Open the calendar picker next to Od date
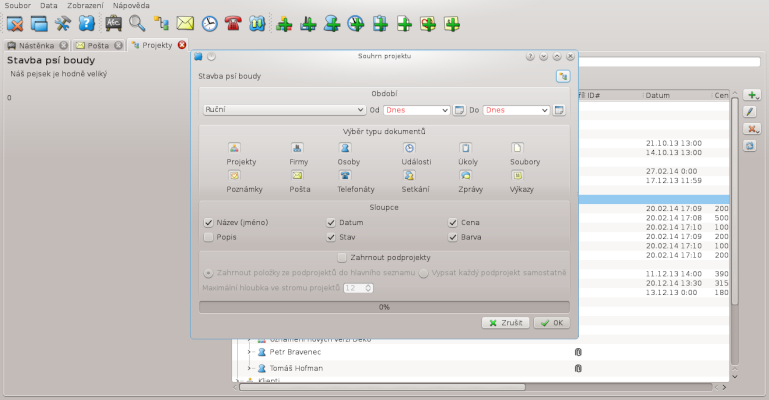This screenshot has height=400, width=769. point(459,110)
